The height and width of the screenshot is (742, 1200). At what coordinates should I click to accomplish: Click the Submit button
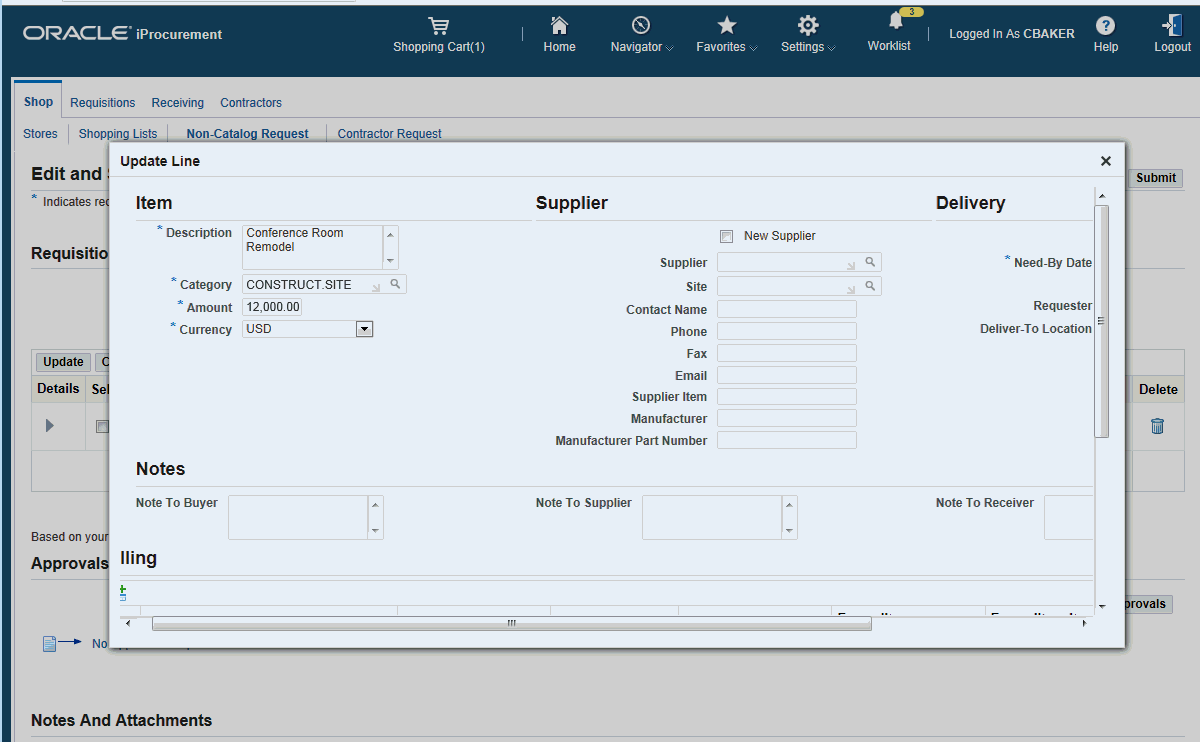coord(1156,178)
